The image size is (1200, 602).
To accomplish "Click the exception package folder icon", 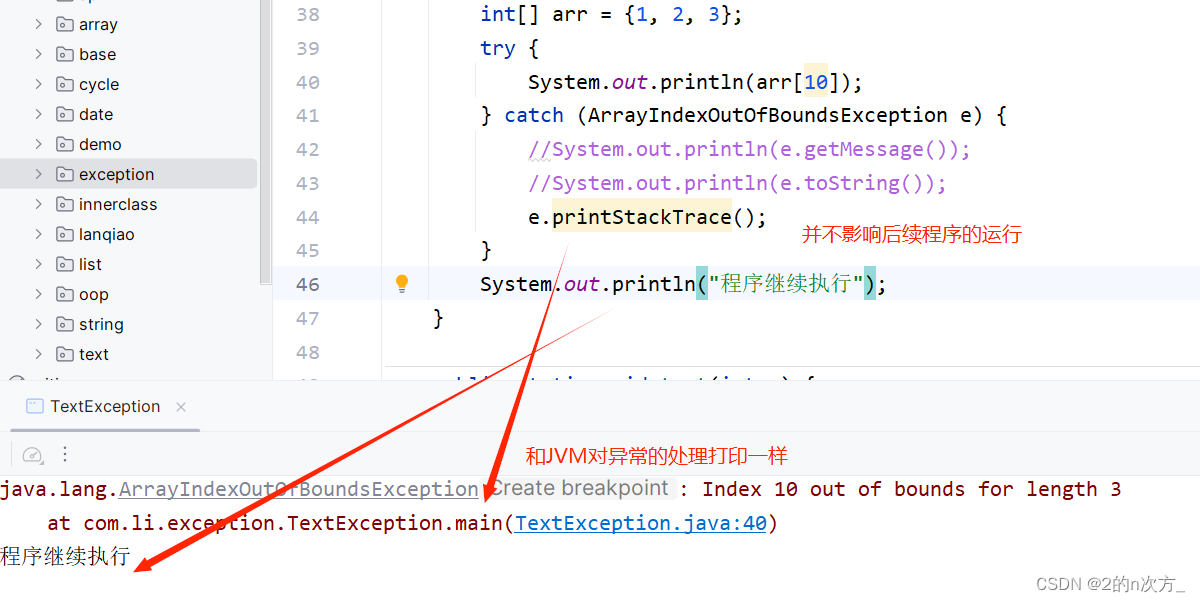I will [65, 174].
